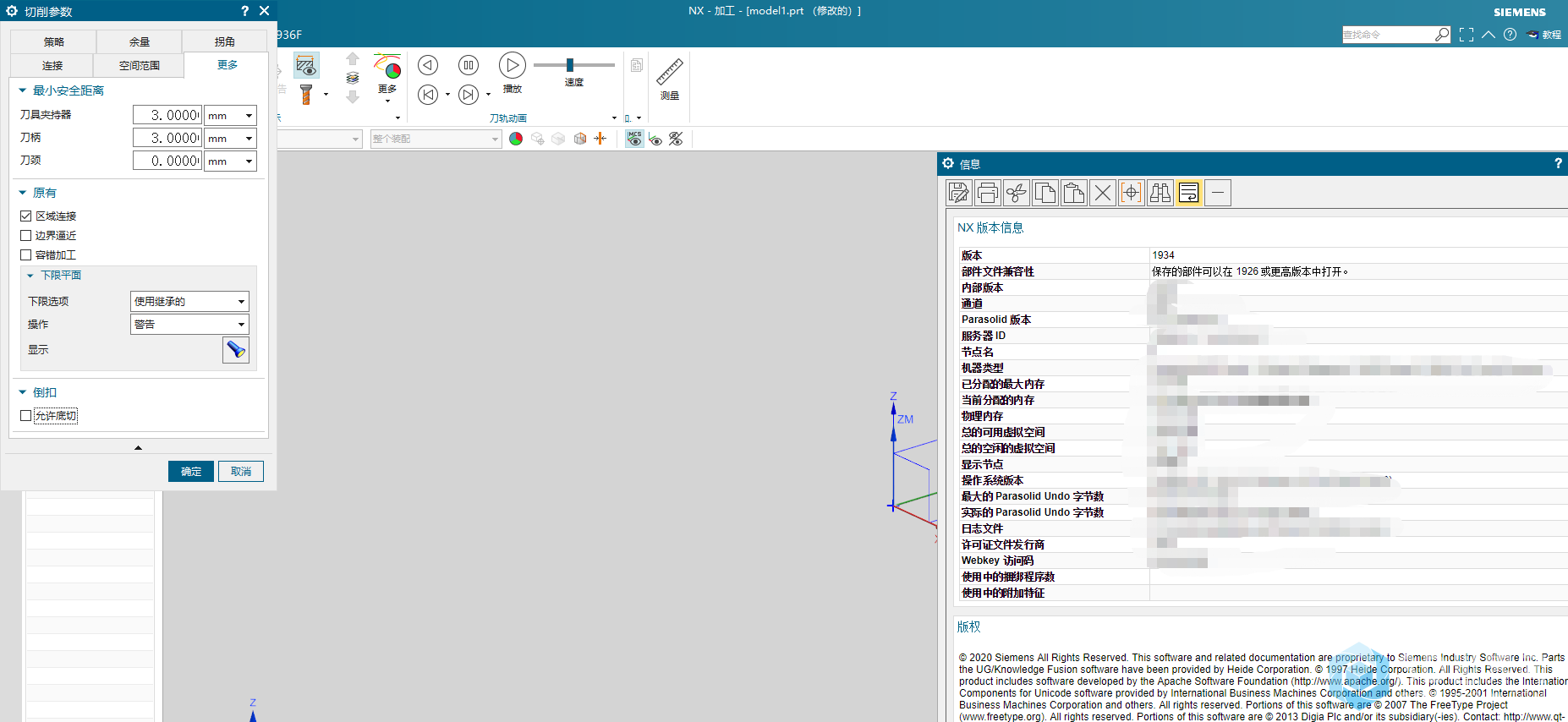The height and width of the screenshot is (722, 1568).
Task: Click the Save As icon in 信息 window
Action: tap(959, 193)
